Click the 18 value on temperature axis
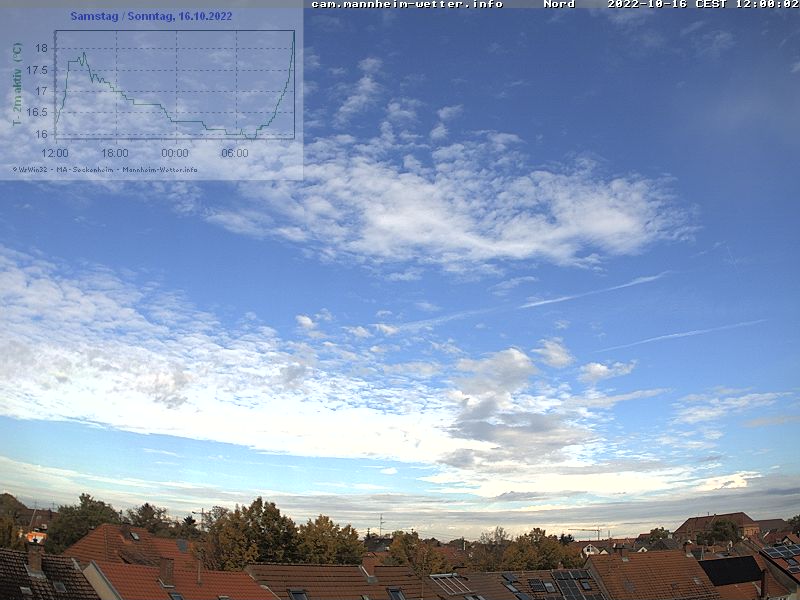This screenshot has height=600, width=800. click(x=41, y=48)
